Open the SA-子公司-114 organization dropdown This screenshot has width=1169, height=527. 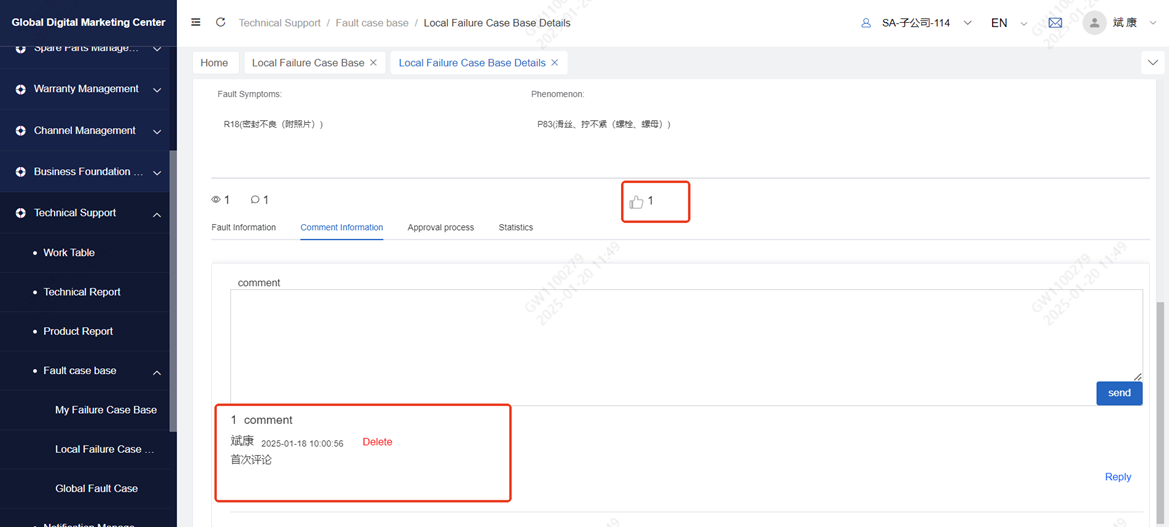(916, 23)
